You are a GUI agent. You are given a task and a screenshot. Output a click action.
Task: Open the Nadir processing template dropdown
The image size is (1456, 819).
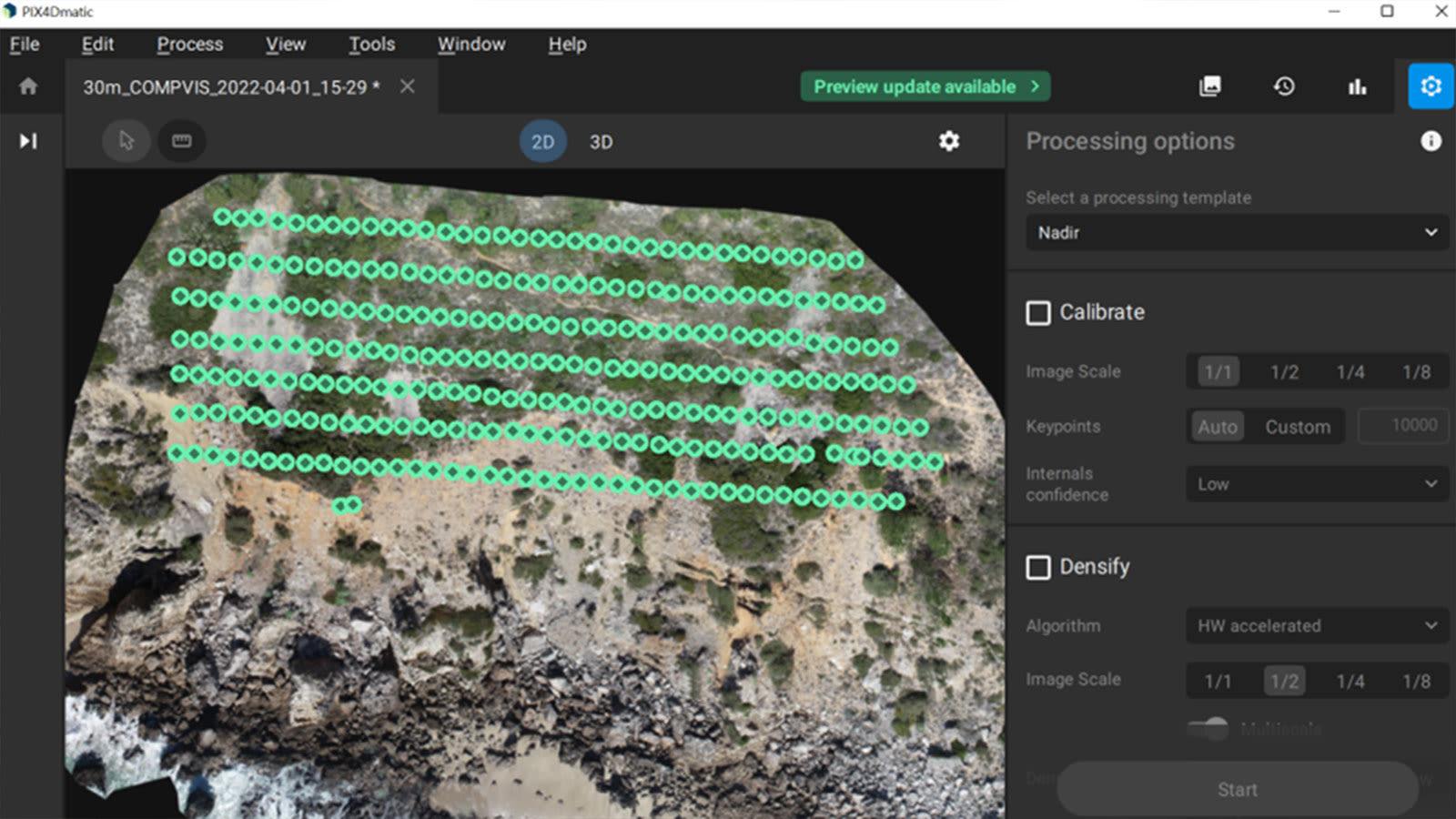click(x=1235, y=233)
